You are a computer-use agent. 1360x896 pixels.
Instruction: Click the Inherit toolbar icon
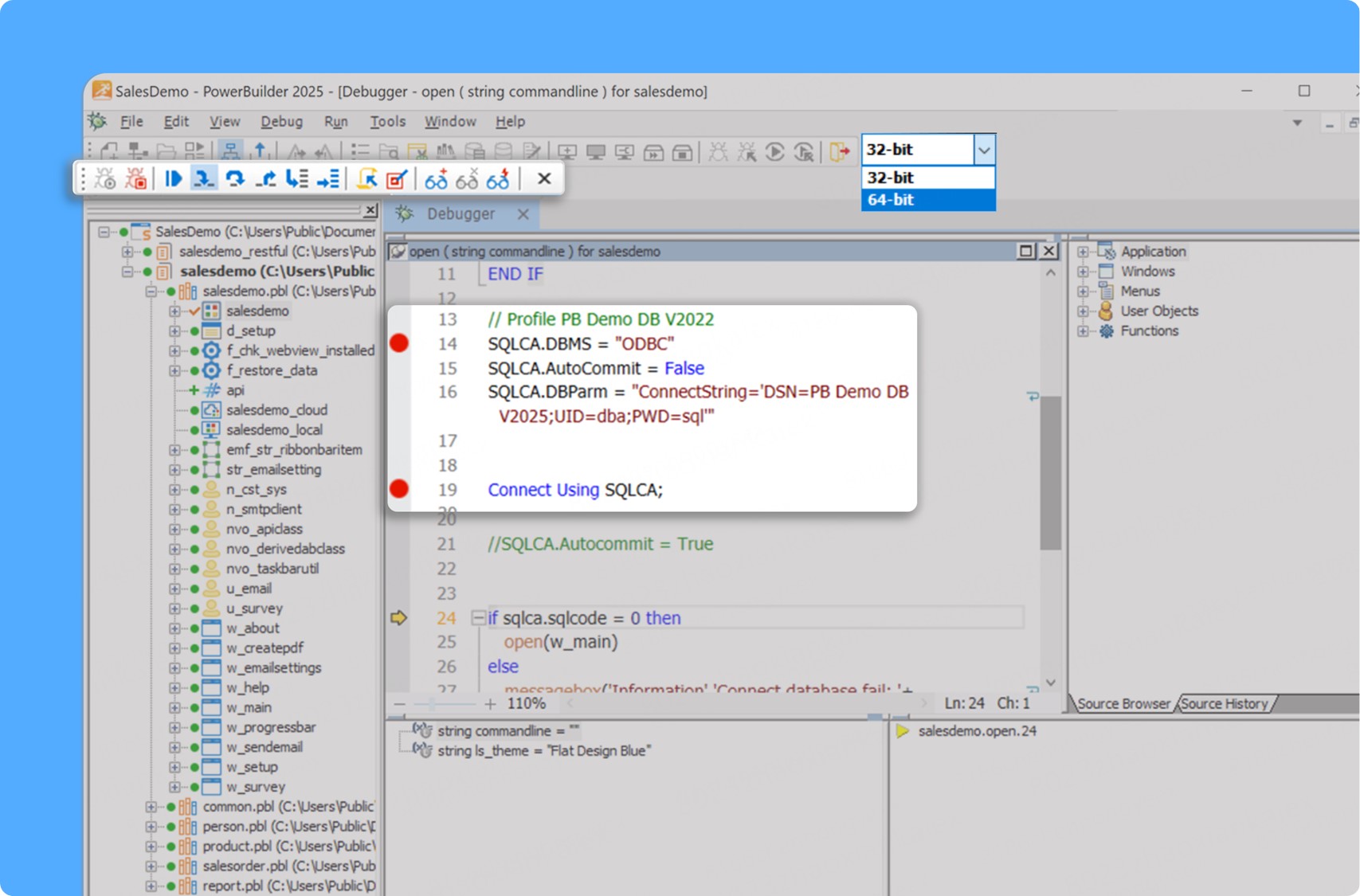(138, 151)
